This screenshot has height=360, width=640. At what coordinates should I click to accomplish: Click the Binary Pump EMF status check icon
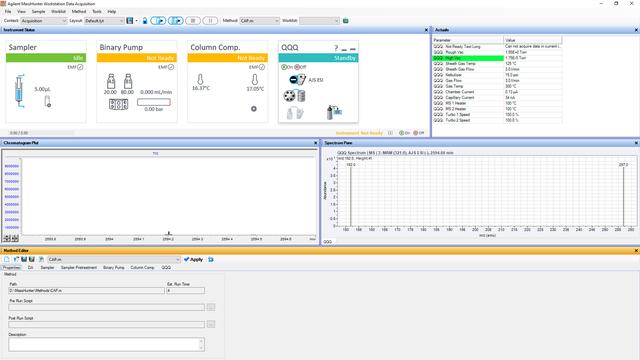point(171,67)
